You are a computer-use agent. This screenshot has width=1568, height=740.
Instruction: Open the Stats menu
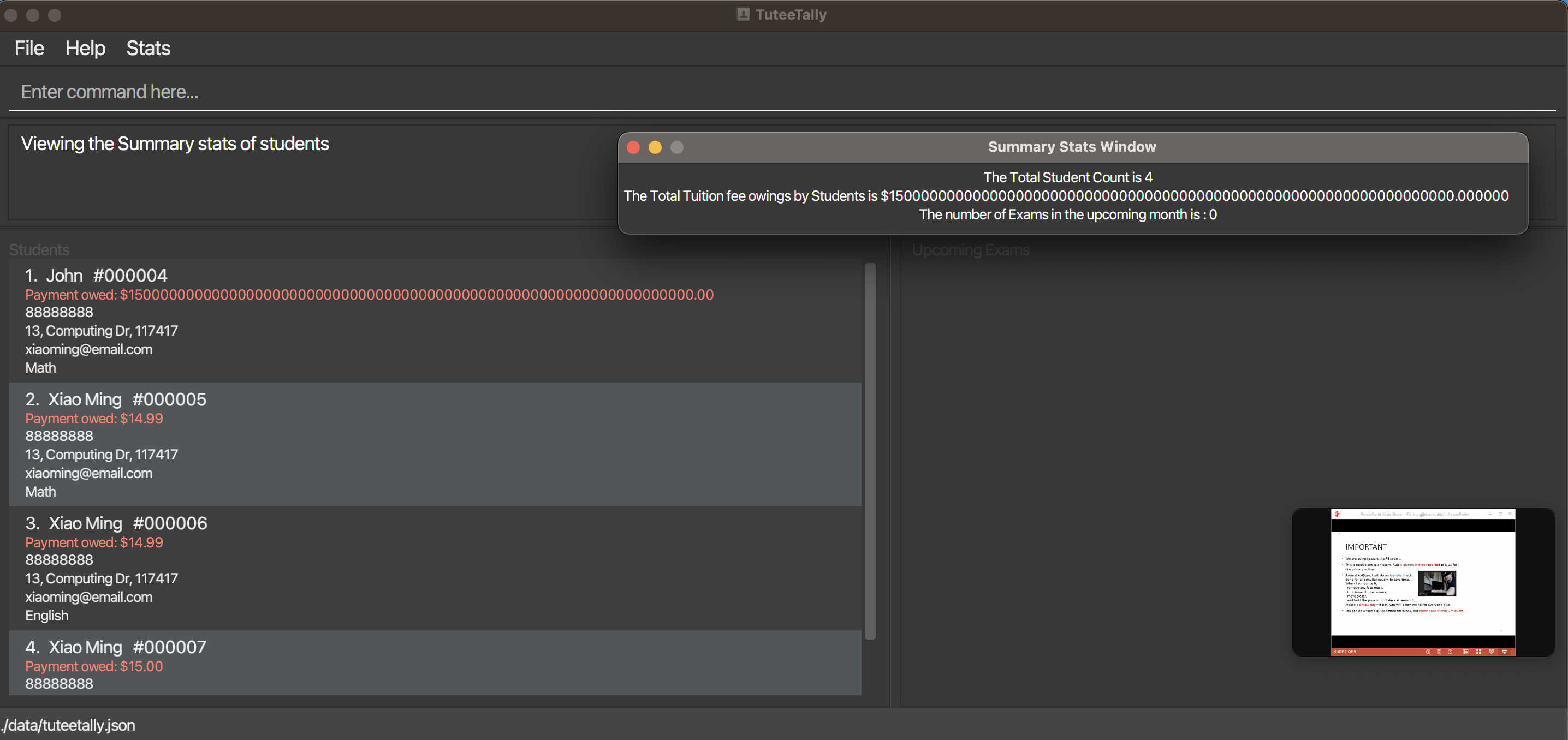coord(148,48)
